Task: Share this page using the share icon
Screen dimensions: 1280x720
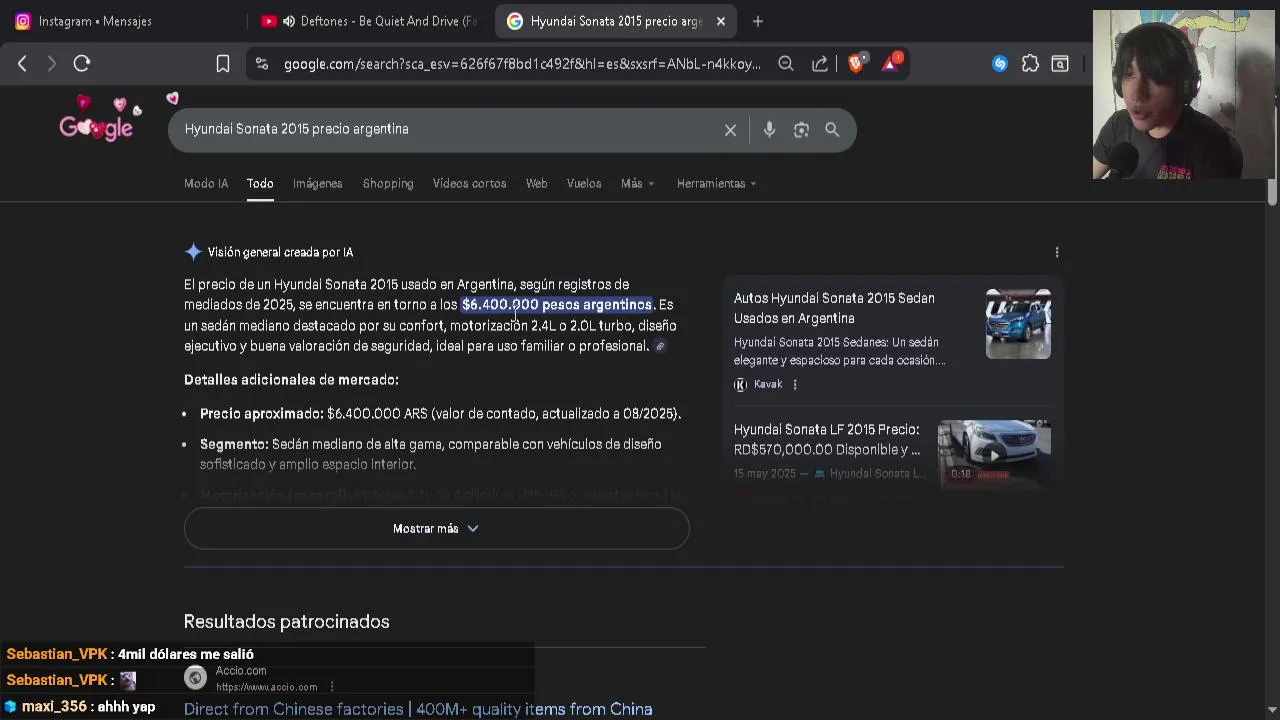Action: click(x=820, y=64)
